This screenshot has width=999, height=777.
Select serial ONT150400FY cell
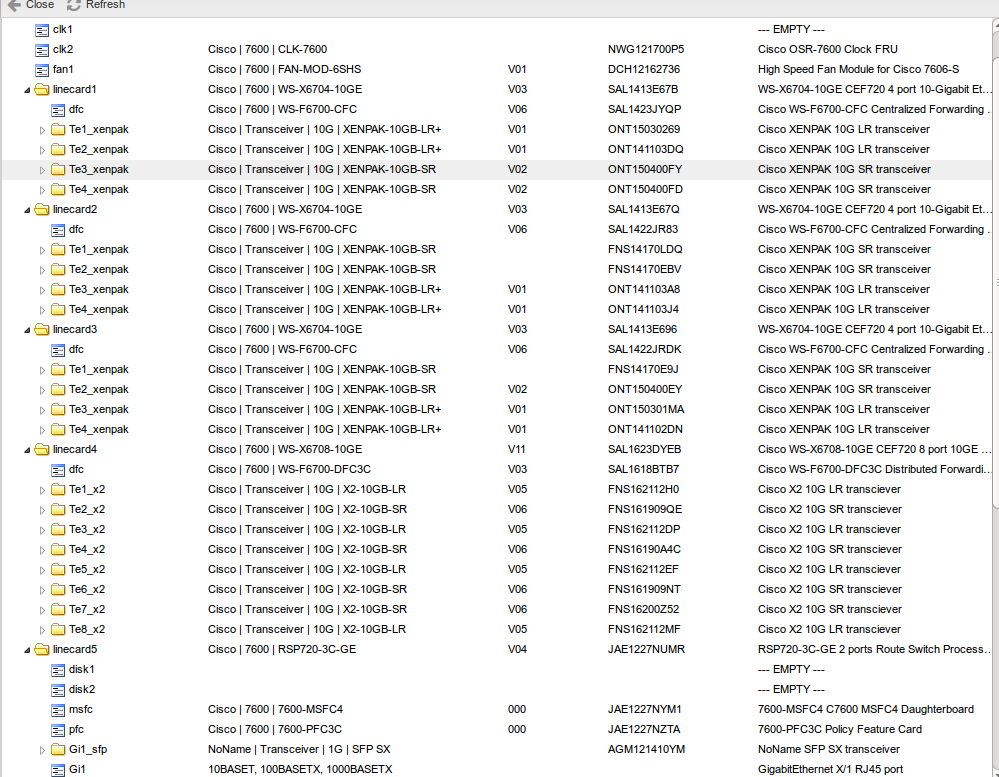pyautogui.click(x=645, y=169)
